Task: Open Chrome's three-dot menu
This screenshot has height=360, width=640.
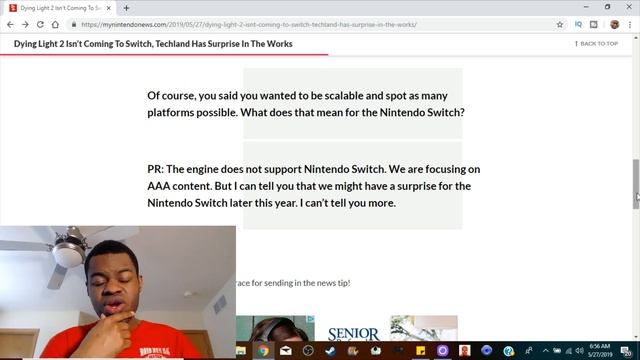Action: tap(630, 24)
